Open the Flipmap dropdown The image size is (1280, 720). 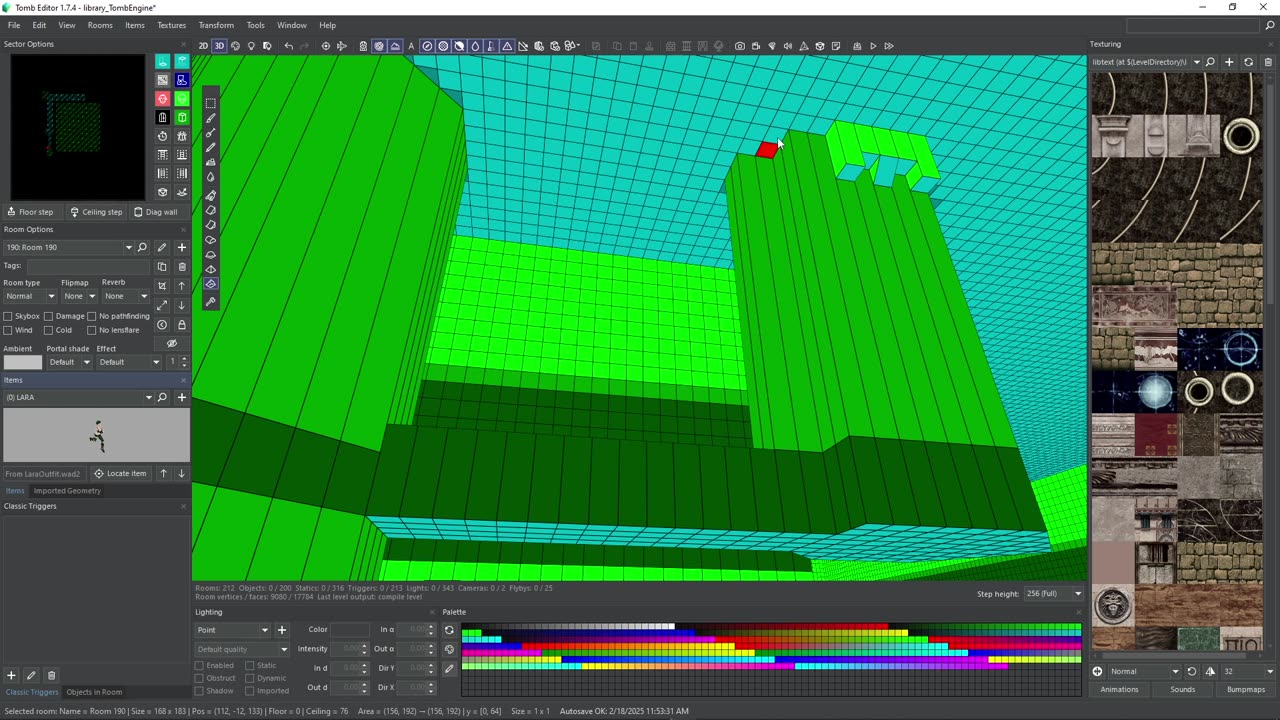tap(79, 296)
